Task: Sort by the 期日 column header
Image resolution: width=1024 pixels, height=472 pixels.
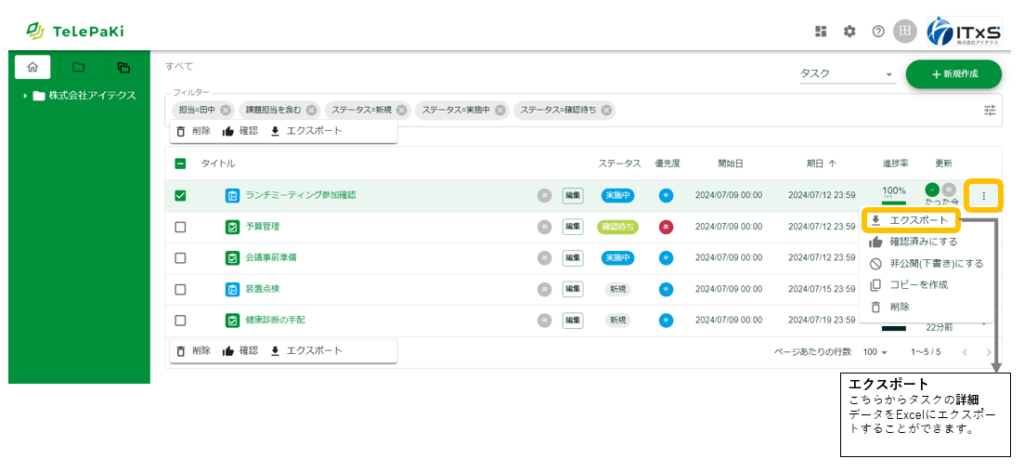Action: tap(822, 163)
